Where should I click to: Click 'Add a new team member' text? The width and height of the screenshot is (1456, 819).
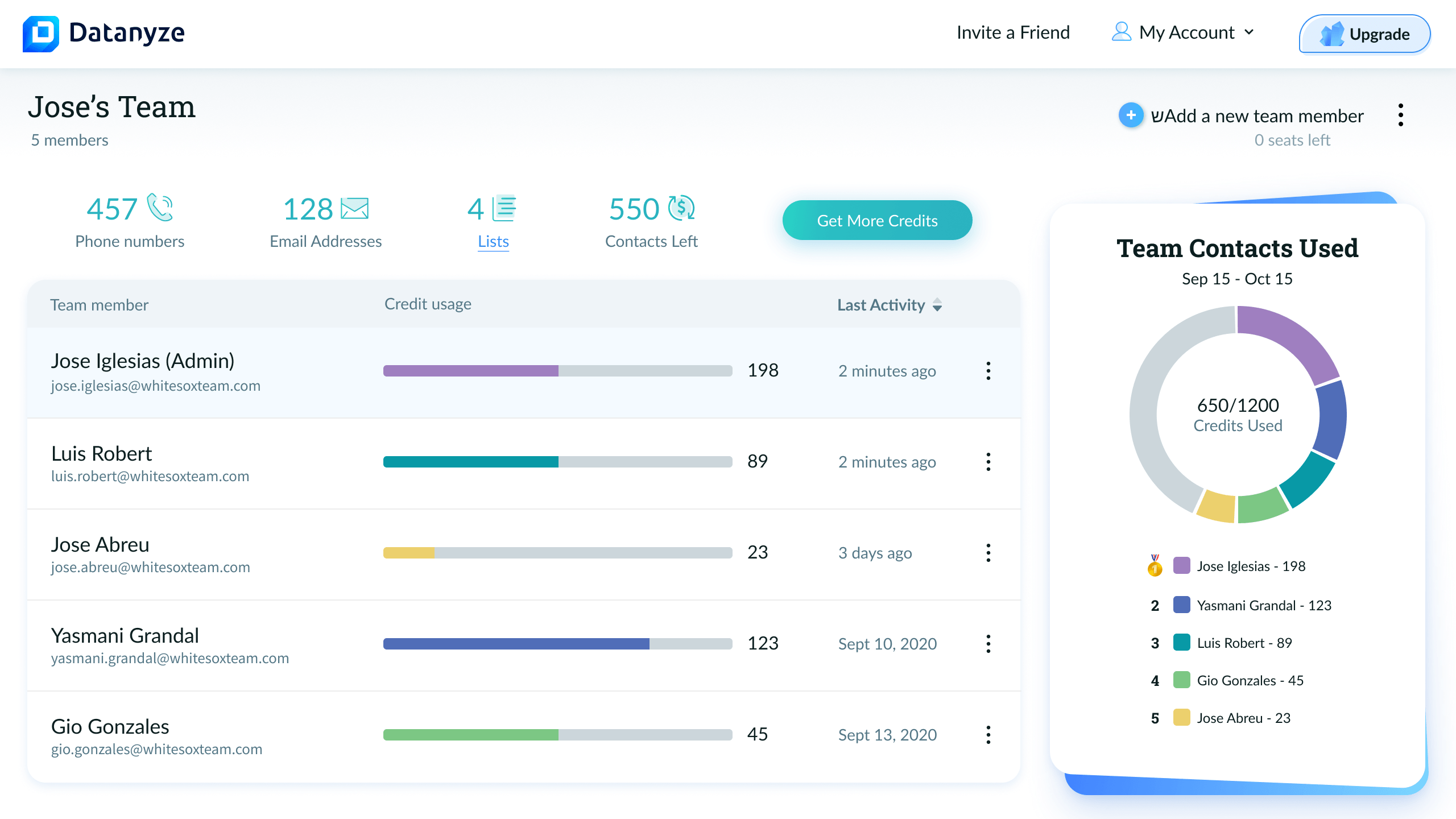click(1257, 116)
